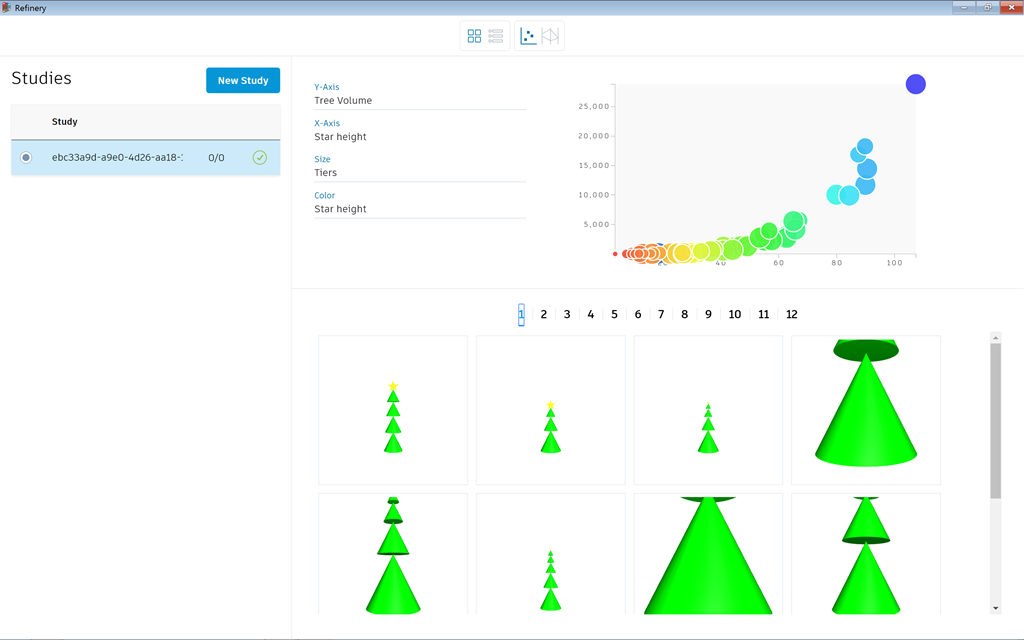Image resolution: width=1024 pixels, height=640 pixels.
Task: Click the New Study button
Action: pyautogui.click(x=243, y=81)
